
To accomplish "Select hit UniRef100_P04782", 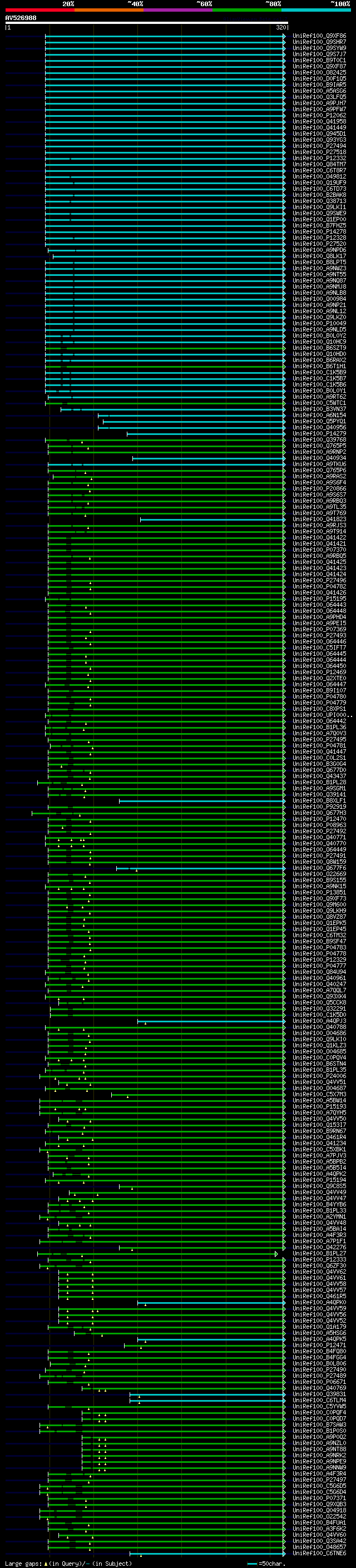I will click(x=319, y=586).
